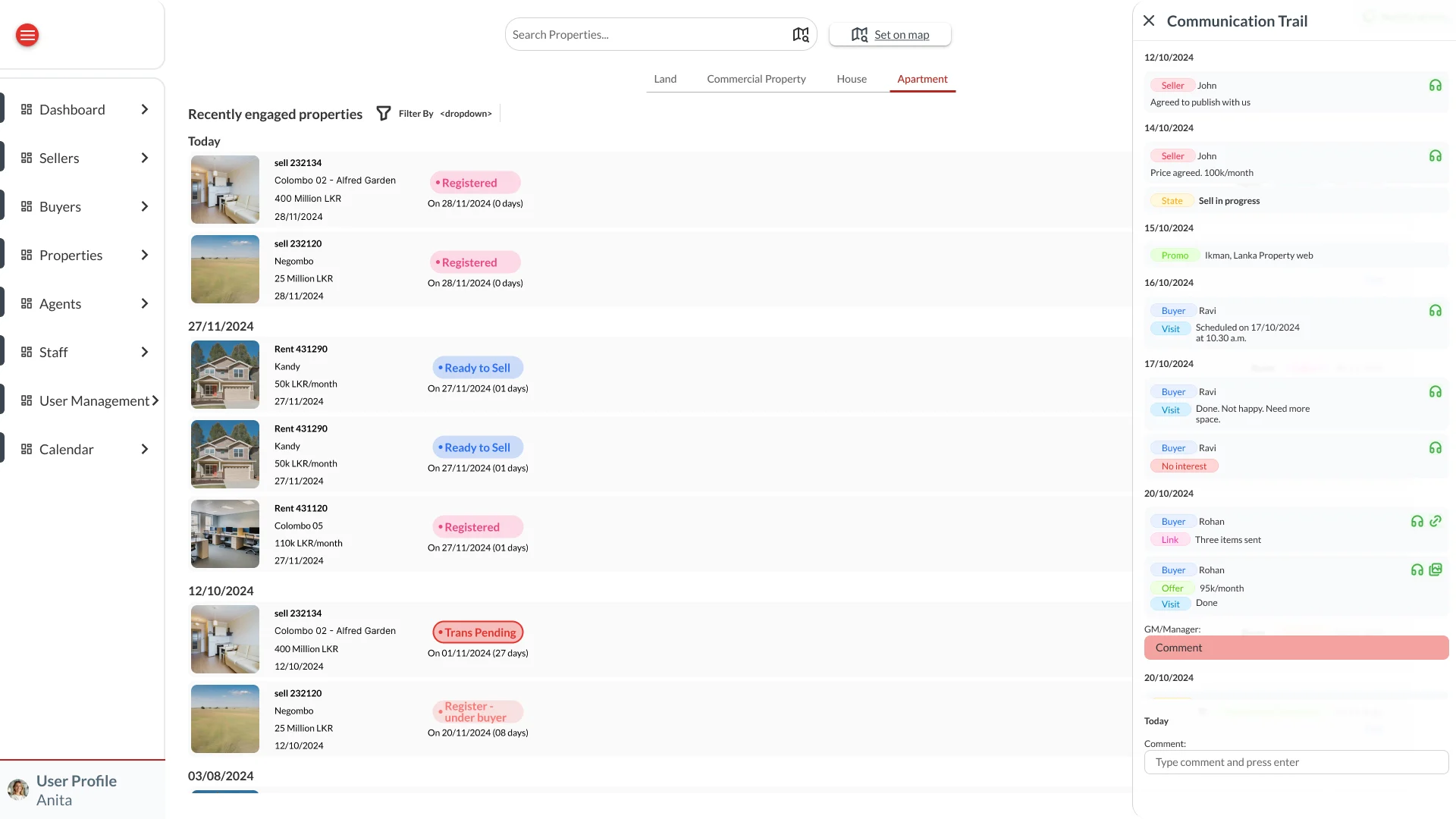This screenshot has height=819, width=1456.
Task: Click the No interest tag for Ravi
Action: coord(1184,466)
